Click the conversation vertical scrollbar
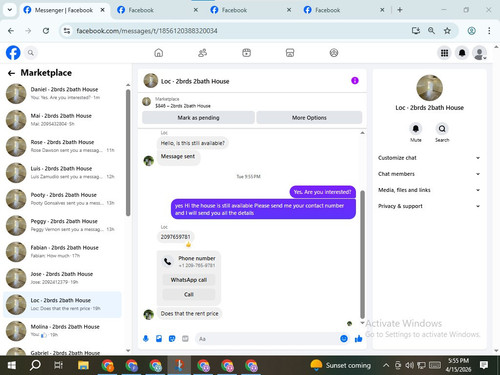 coord(362,254)
